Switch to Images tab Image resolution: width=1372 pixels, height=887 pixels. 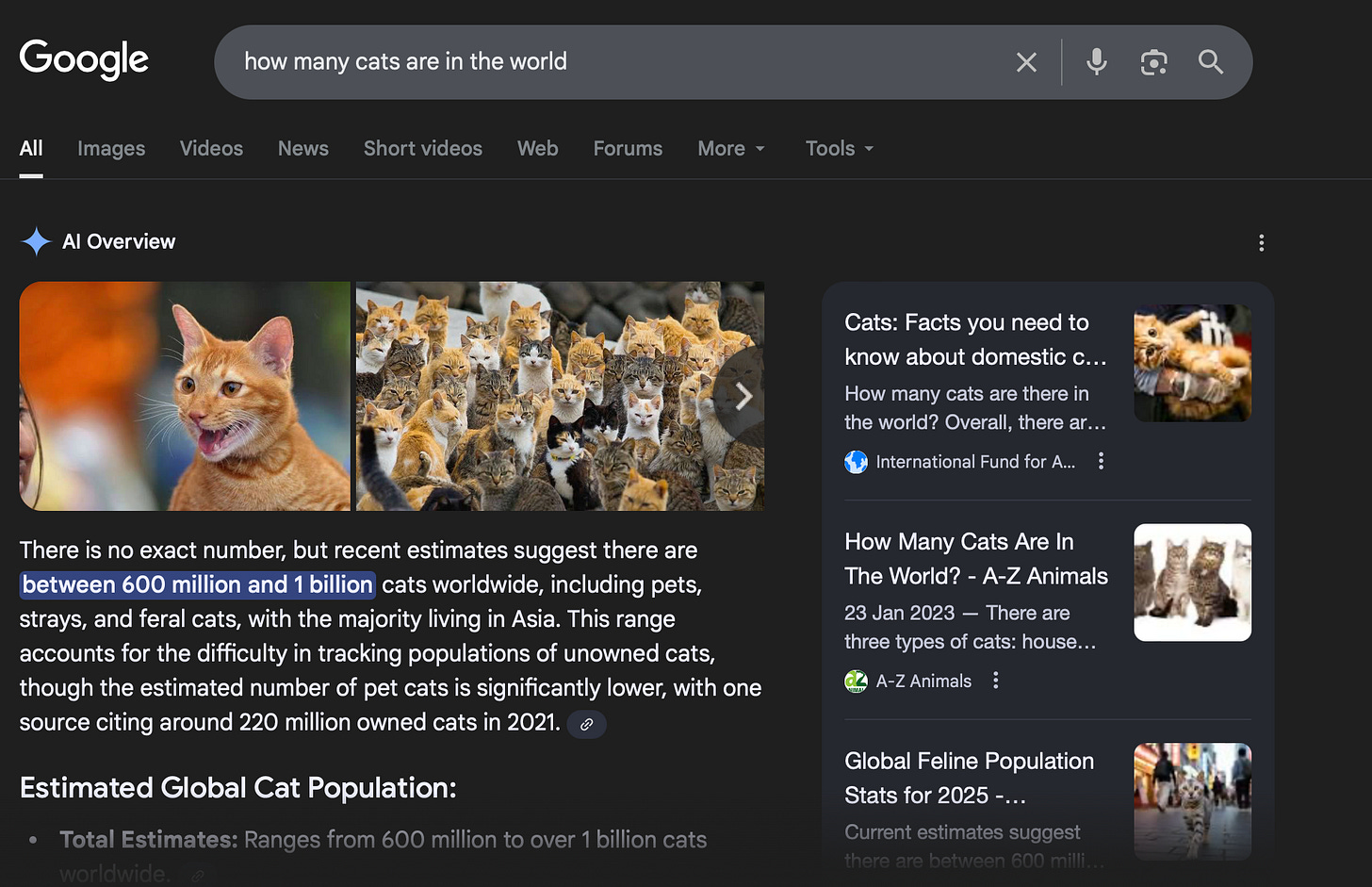[x=111, y=149]
